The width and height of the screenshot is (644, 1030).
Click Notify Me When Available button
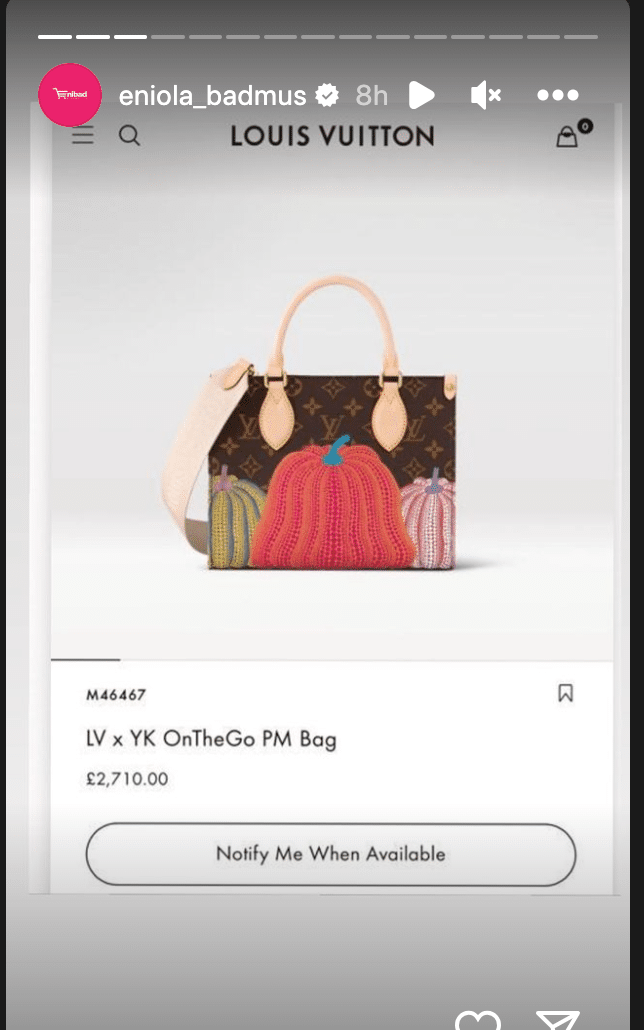pyautogui.click(x=331, y=854)
